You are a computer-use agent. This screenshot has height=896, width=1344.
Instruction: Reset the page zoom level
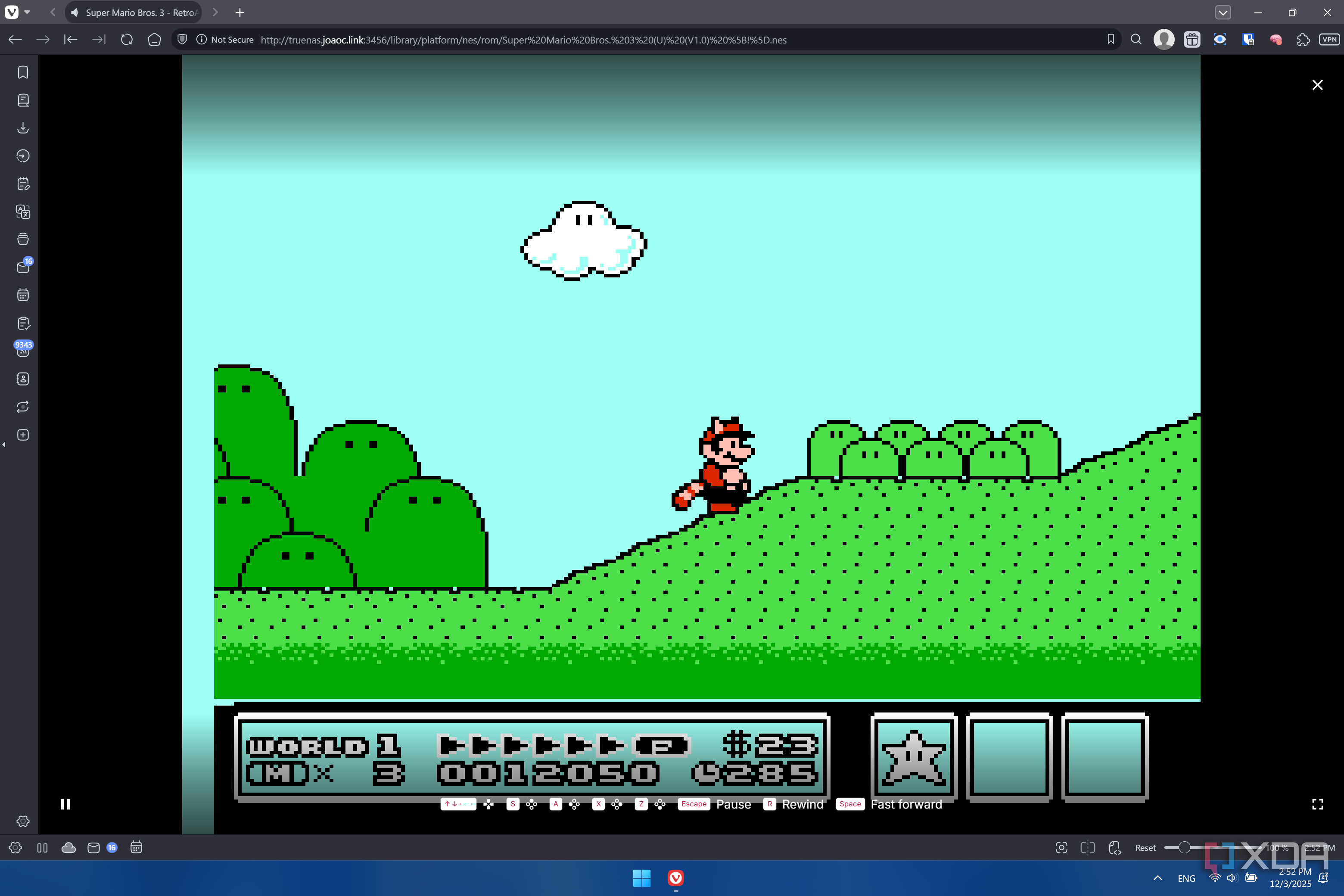(x=1145, y=848)
